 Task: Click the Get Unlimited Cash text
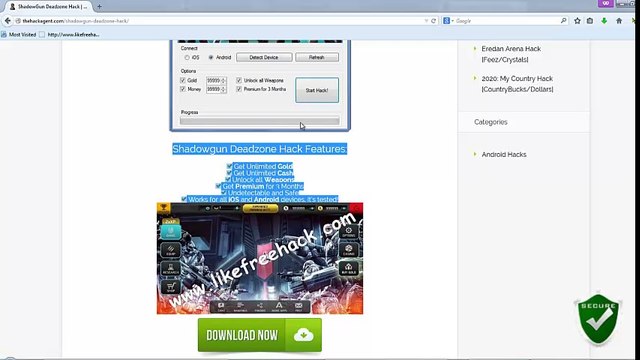pyautogui.click(x=263, y=173)
